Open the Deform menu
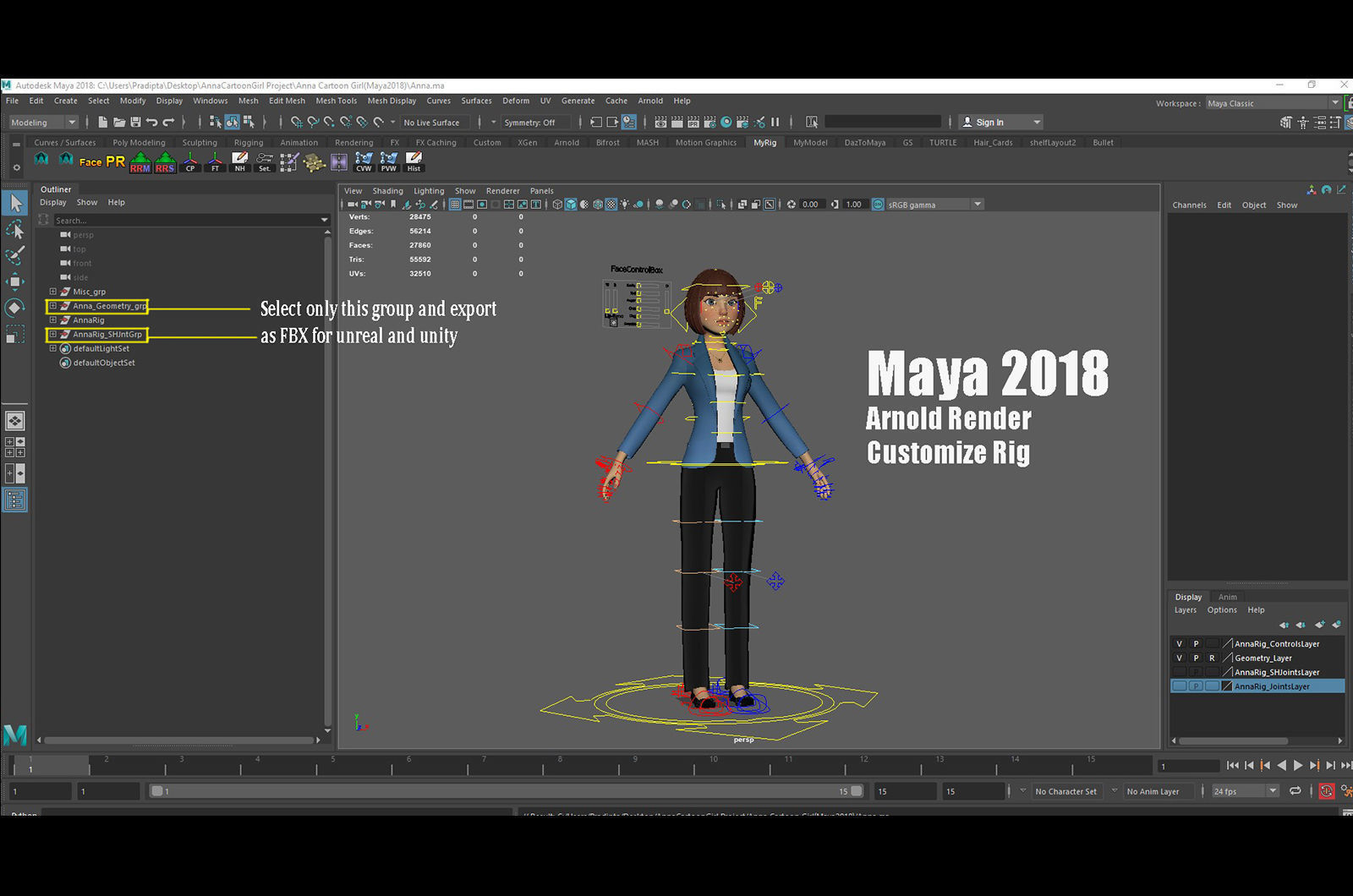 click(516, 101)
